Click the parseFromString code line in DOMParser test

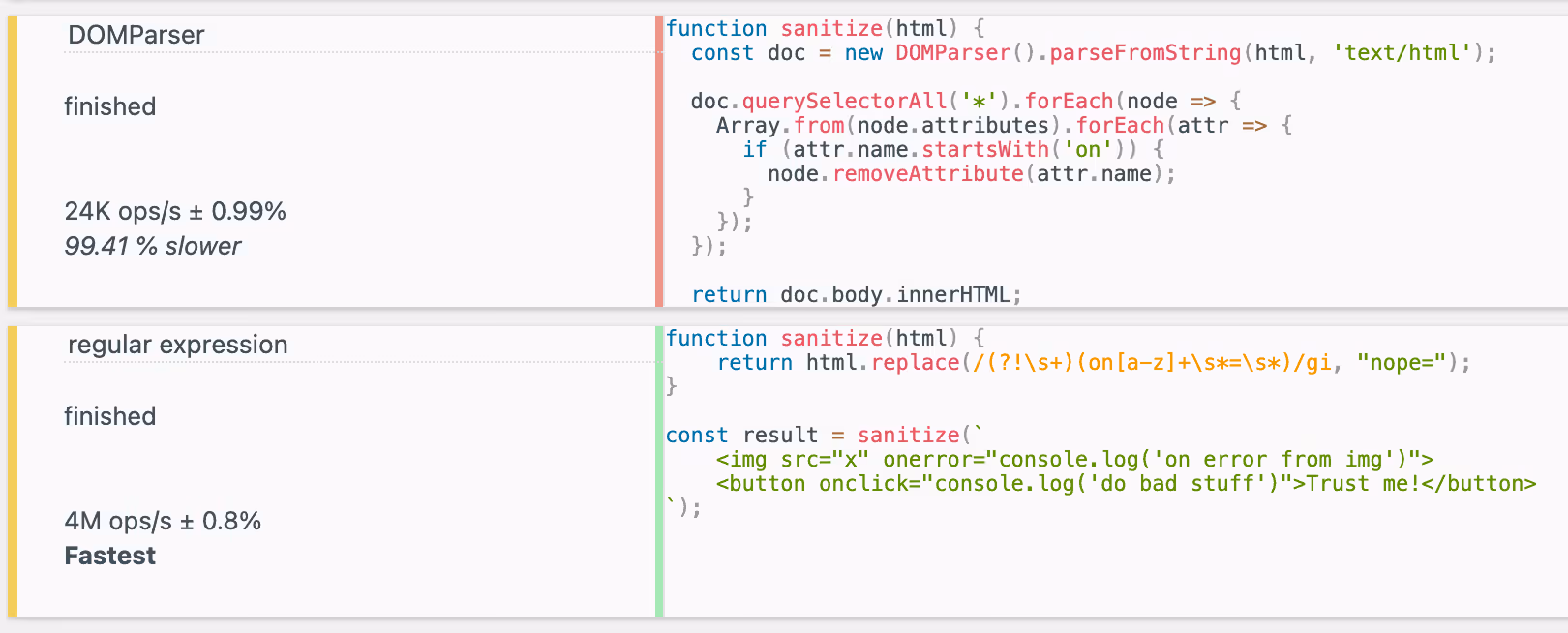pyautogui.click(x=1094, y=53)
